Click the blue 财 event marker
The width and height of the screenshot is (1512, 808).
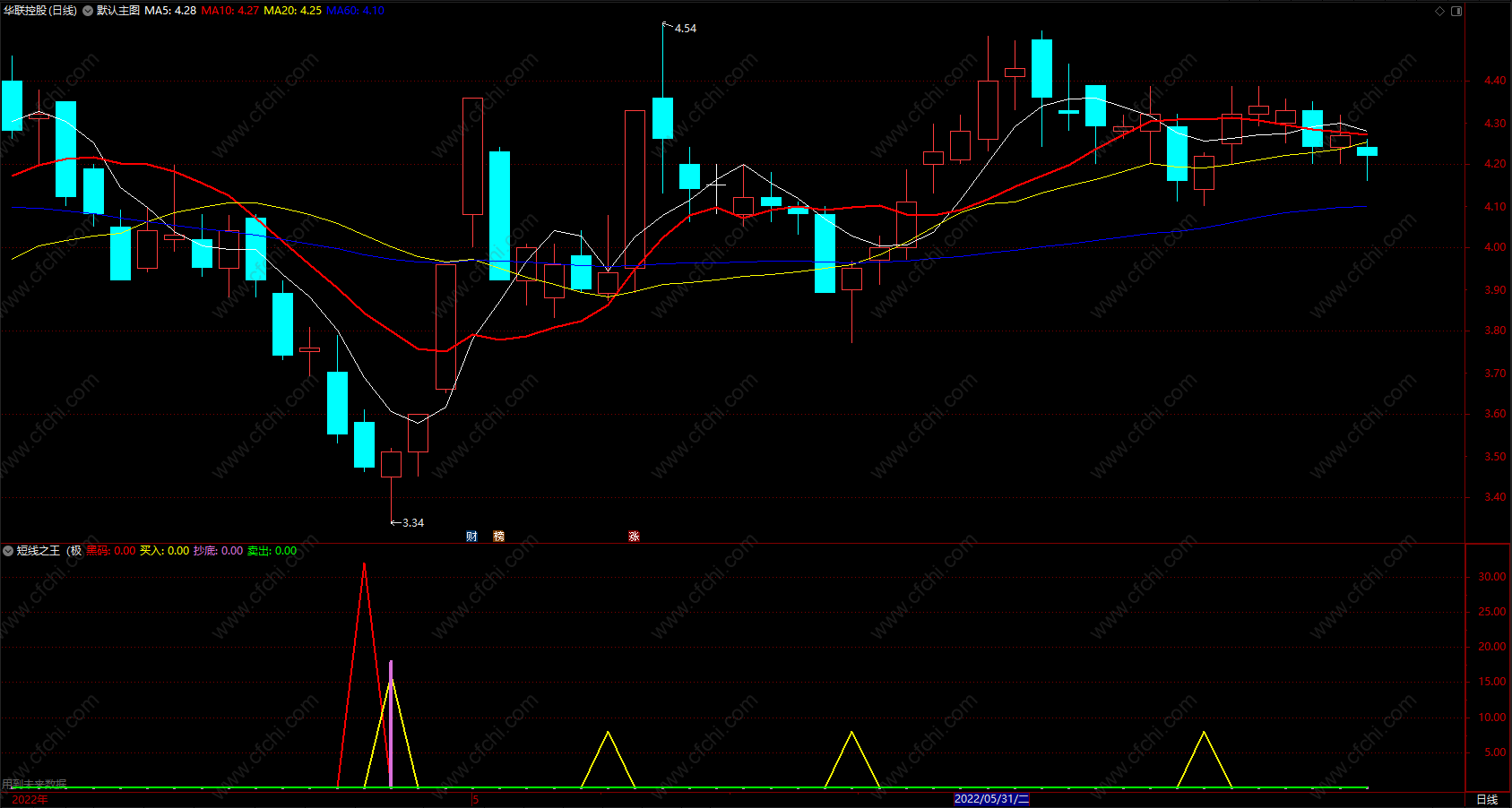(x=471, y=537)
